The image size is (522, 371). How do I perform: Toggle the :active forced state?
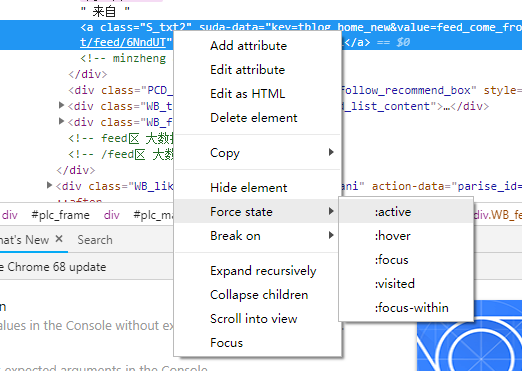pos(406,212)
